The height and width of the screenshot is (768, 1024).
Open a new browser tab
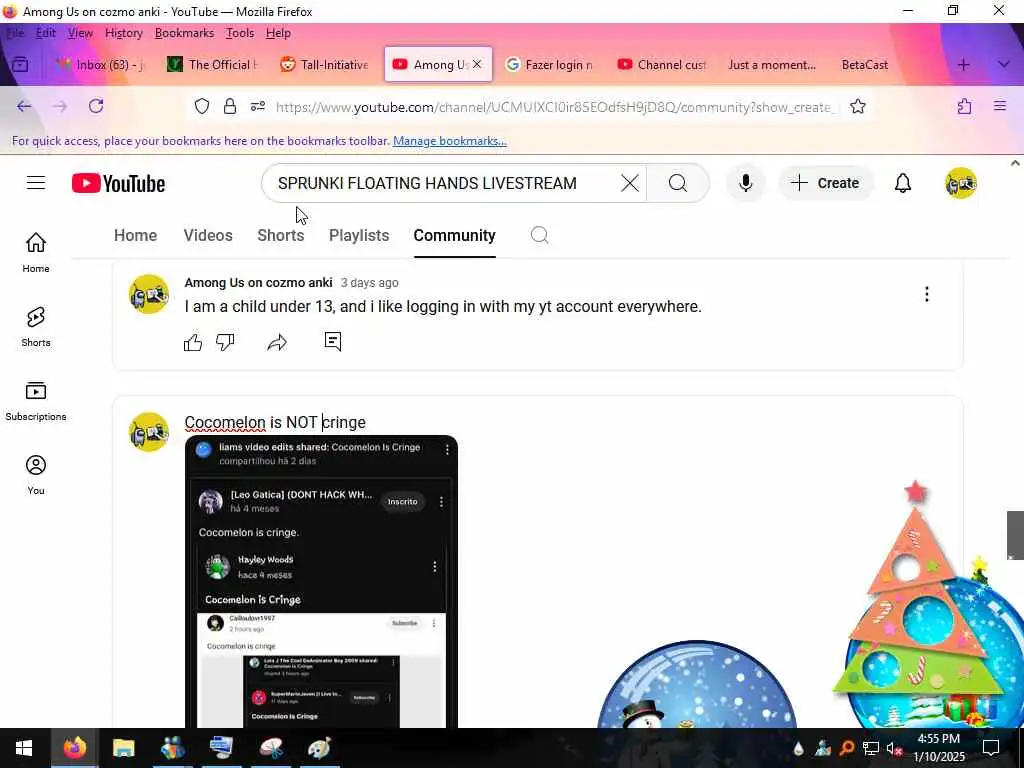click(963, 65)
